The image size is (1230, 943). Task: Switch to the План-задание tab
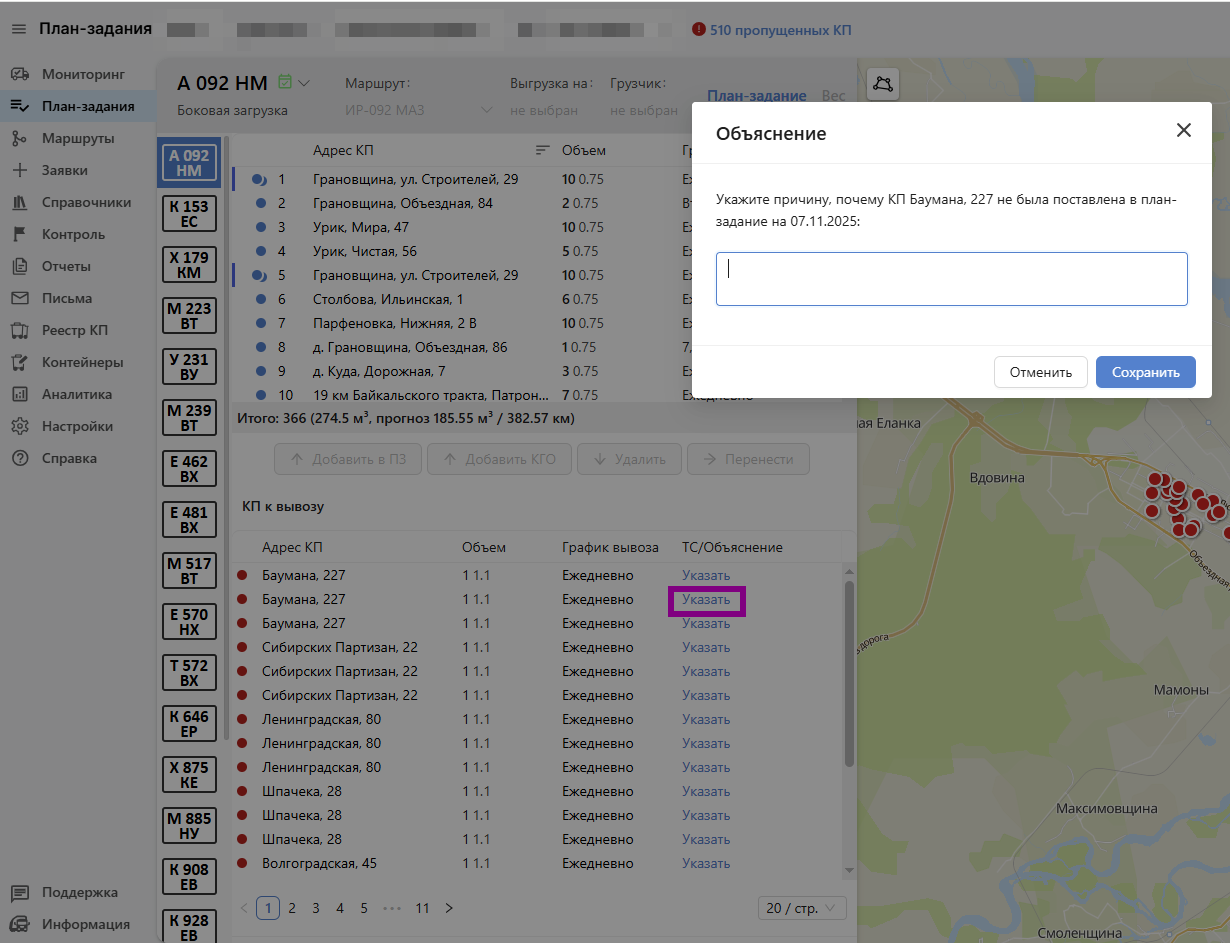(x=756, y=96)
